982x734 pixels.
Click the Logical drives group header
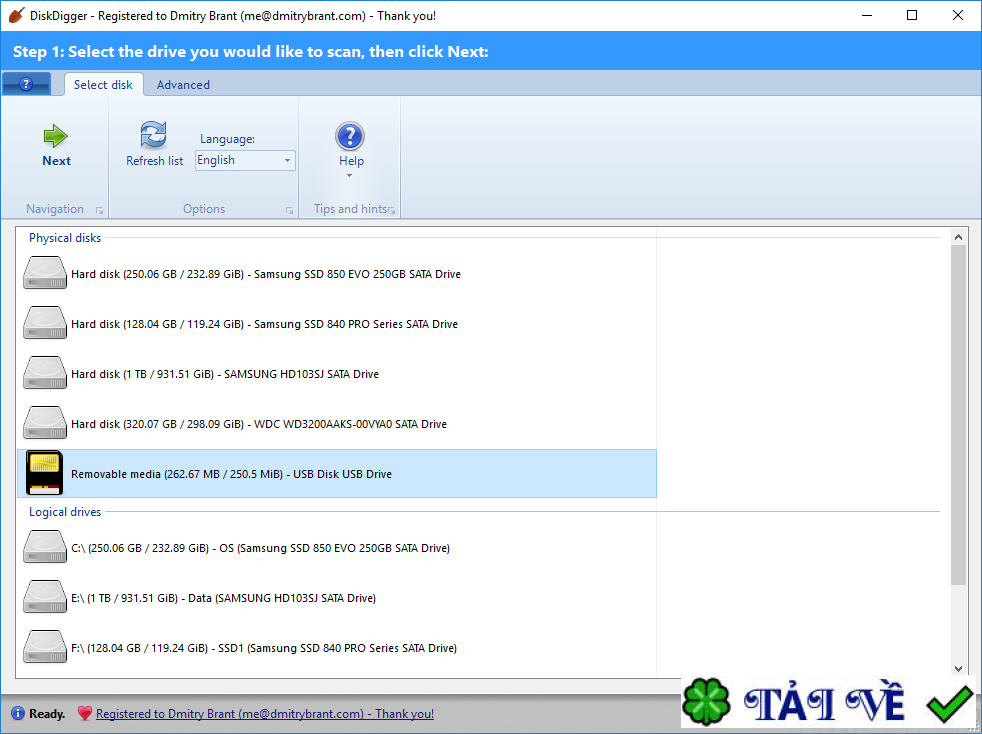pyautogui.click(x=65, y=512)
